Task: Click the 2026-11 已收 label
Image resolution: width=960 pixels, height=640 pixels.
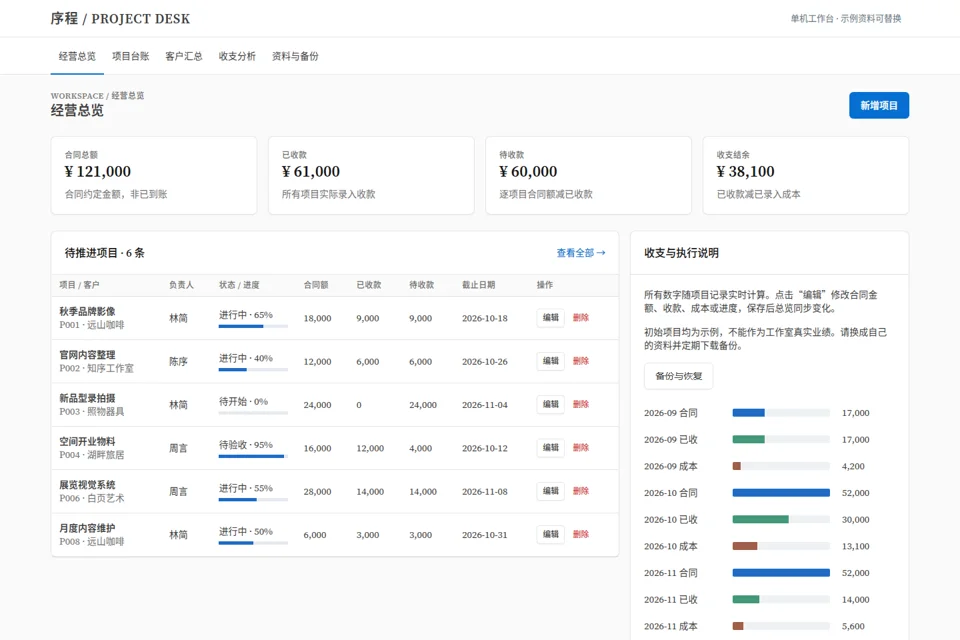Action: click(670, 600)
